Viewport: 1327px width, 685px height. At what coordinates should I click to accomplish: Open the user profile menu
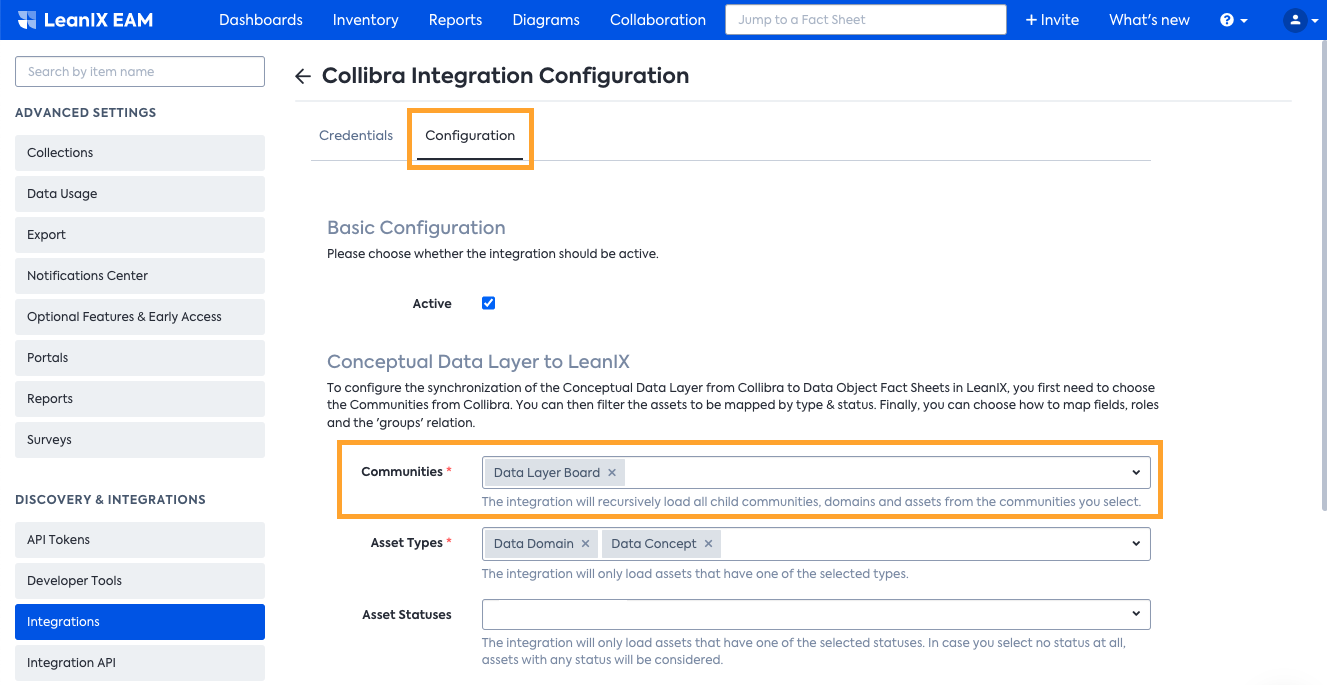point(1301,20)
